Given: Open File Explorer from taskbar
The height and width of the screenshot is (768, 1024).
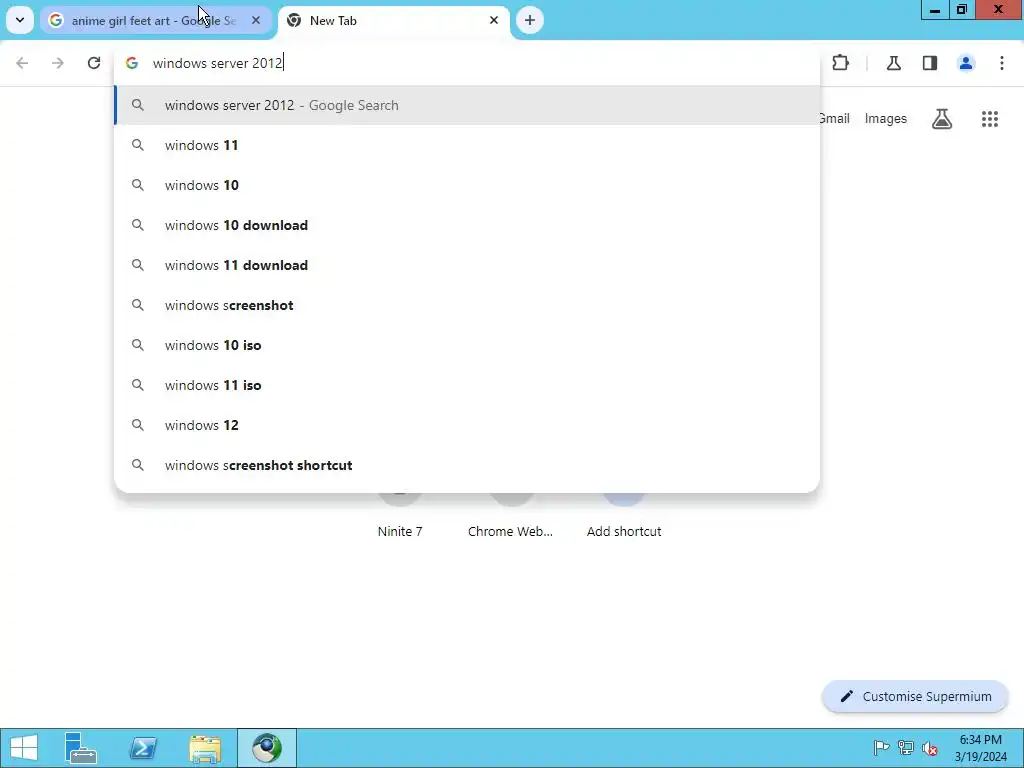Looking at the screenshot, I should click(205, 748).
